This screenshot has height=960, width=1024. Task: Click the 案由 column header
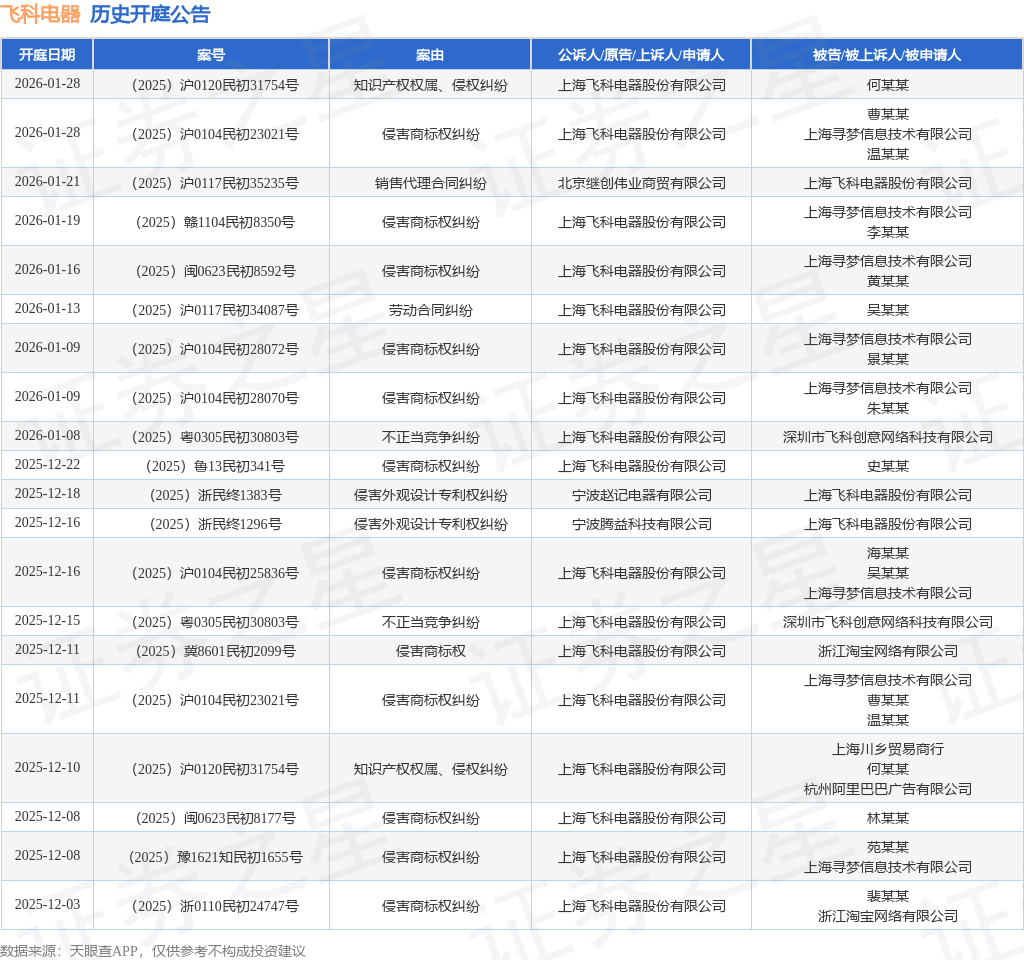click(x=430, y=55)
